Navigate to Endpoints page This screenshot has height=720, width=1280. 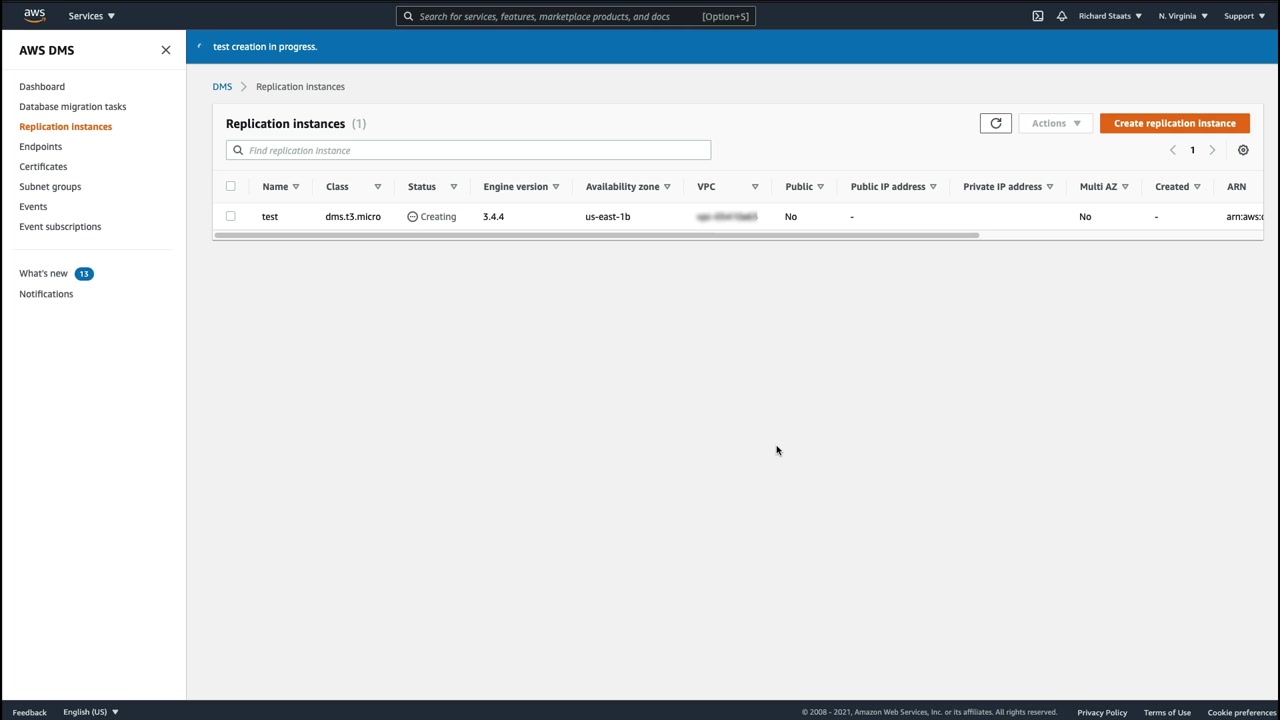[x=41, y=147]
